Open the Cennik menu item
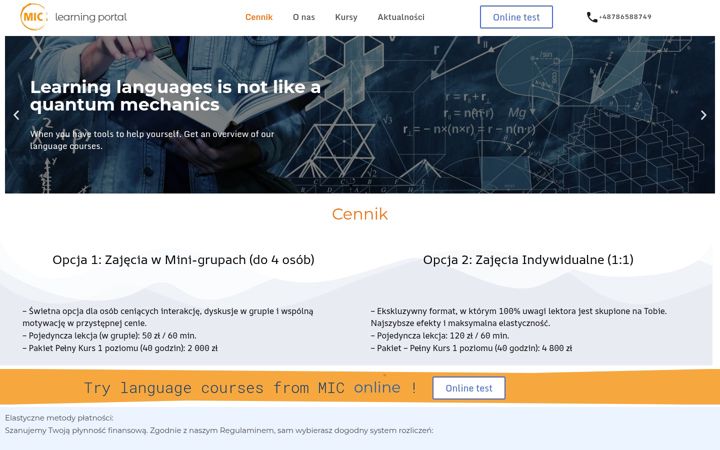The height and width of the screenshot is (450, 720). 259,17
